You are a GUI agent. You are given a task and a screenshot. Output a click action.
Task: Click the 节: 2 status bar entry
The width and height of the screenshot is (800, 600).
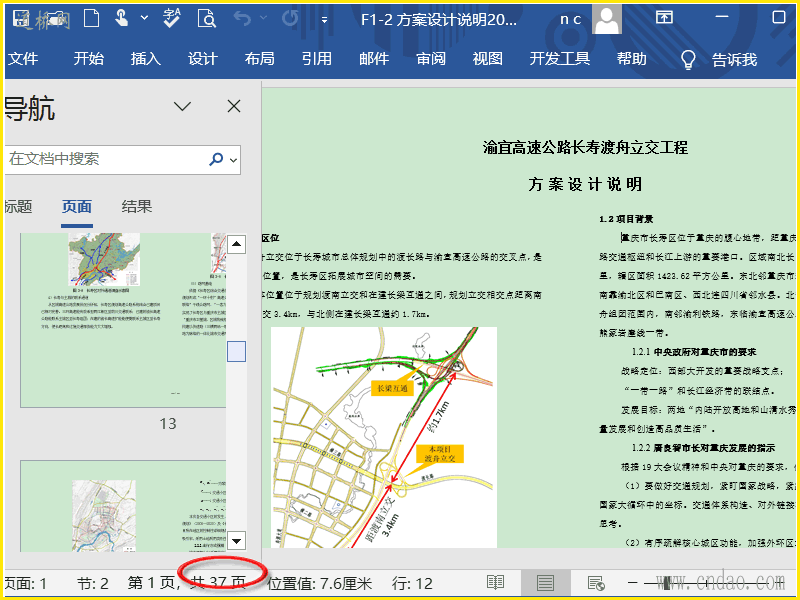pyautogui.click(x=93, y=583)
